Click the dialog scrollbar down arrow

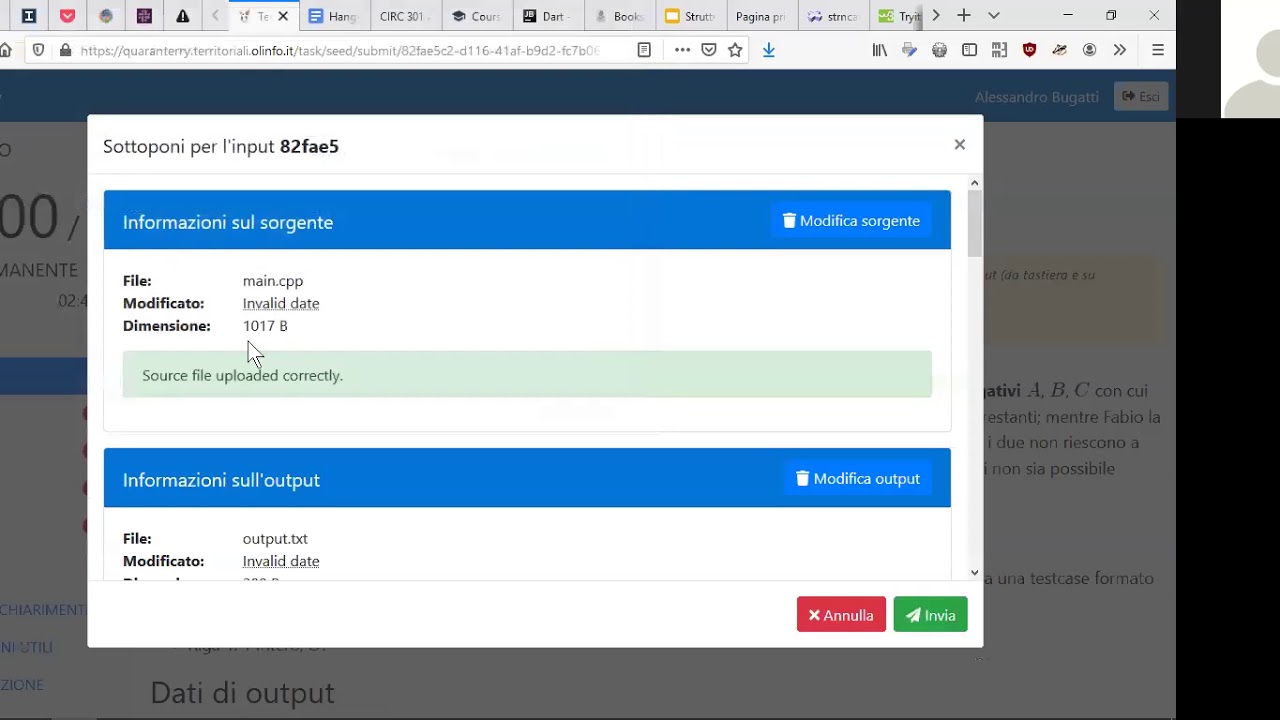click(x=974, y=573)
